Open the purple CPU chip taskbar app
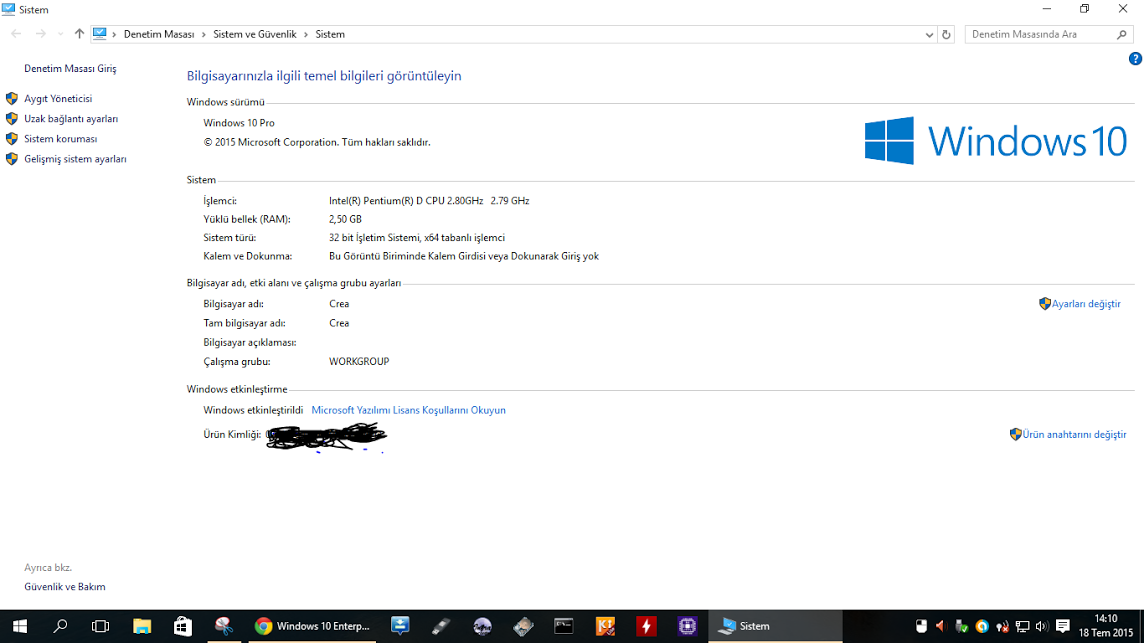The image size is (1144, 643). coord(687,626)
